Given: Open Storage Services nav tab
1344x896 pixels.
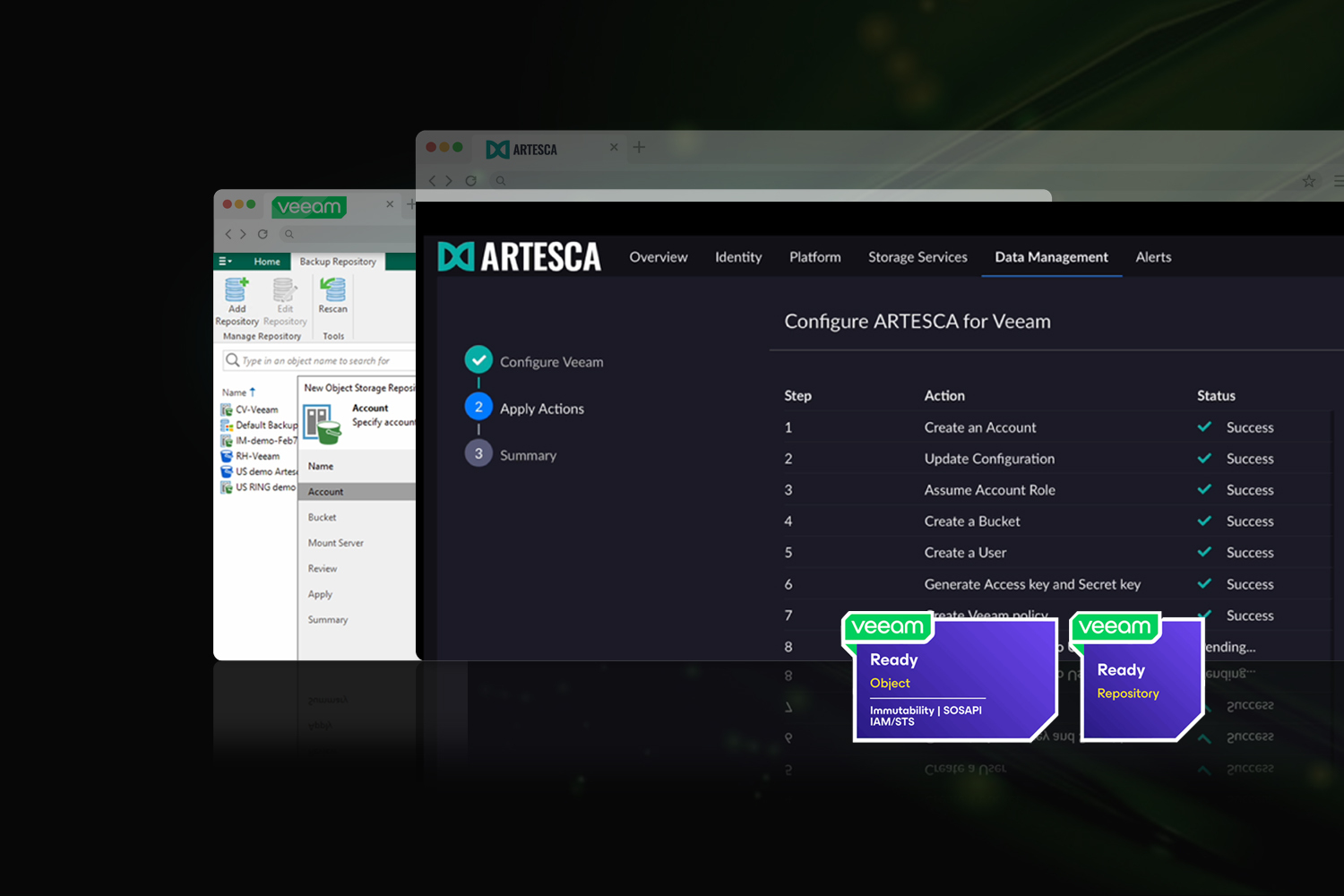Looking at the screenshot, I should click(x=918, y=257).
